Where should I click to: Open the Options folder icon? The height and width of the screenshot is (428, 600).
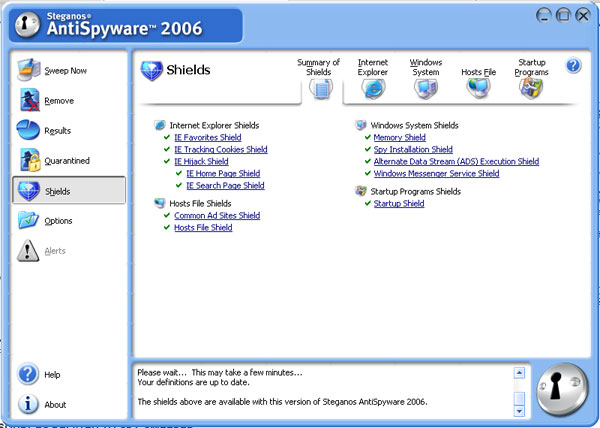[28, 220]
